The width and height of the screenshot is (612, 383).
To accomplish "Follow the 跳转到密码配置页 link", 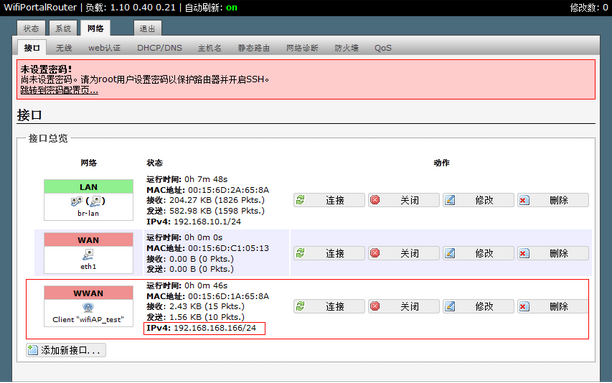I will click(x=59, y=91).
